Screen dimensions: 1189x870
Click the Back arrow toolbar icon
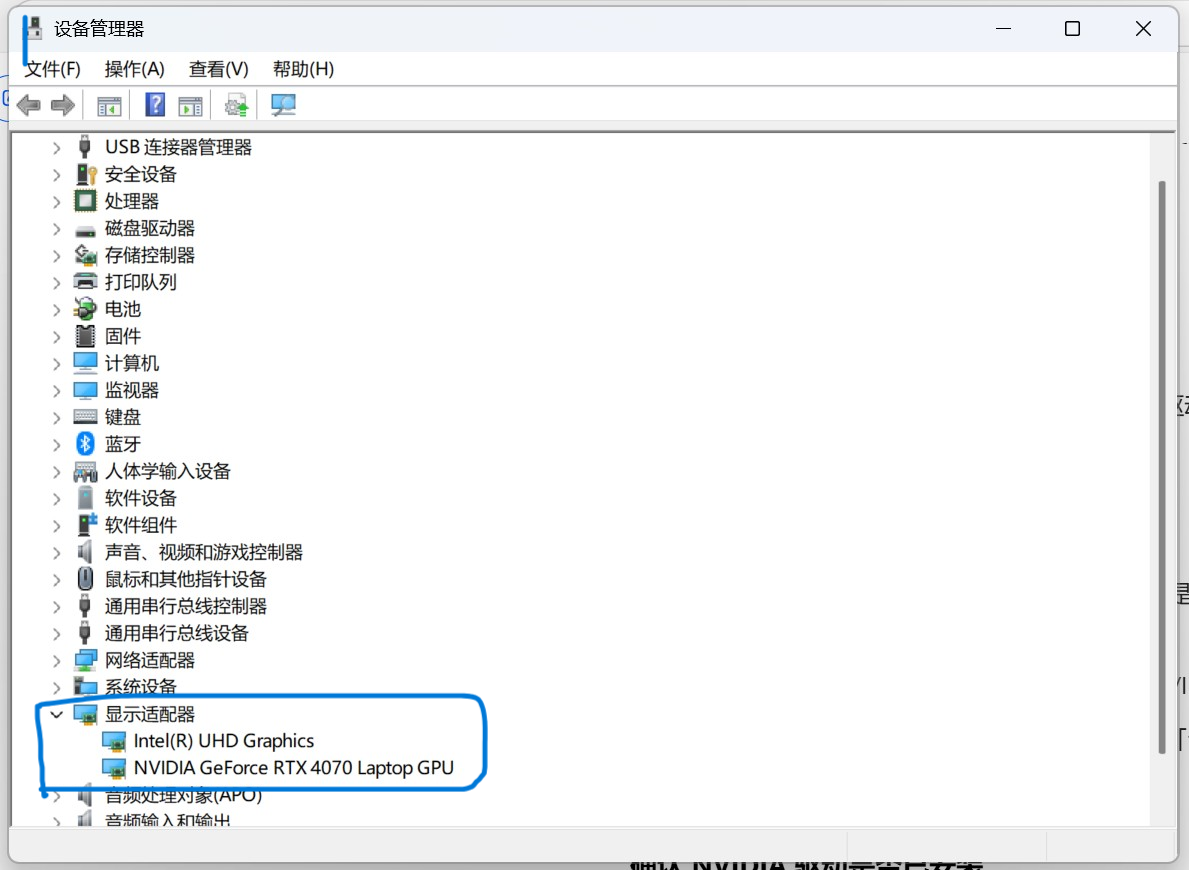point(28,105)
